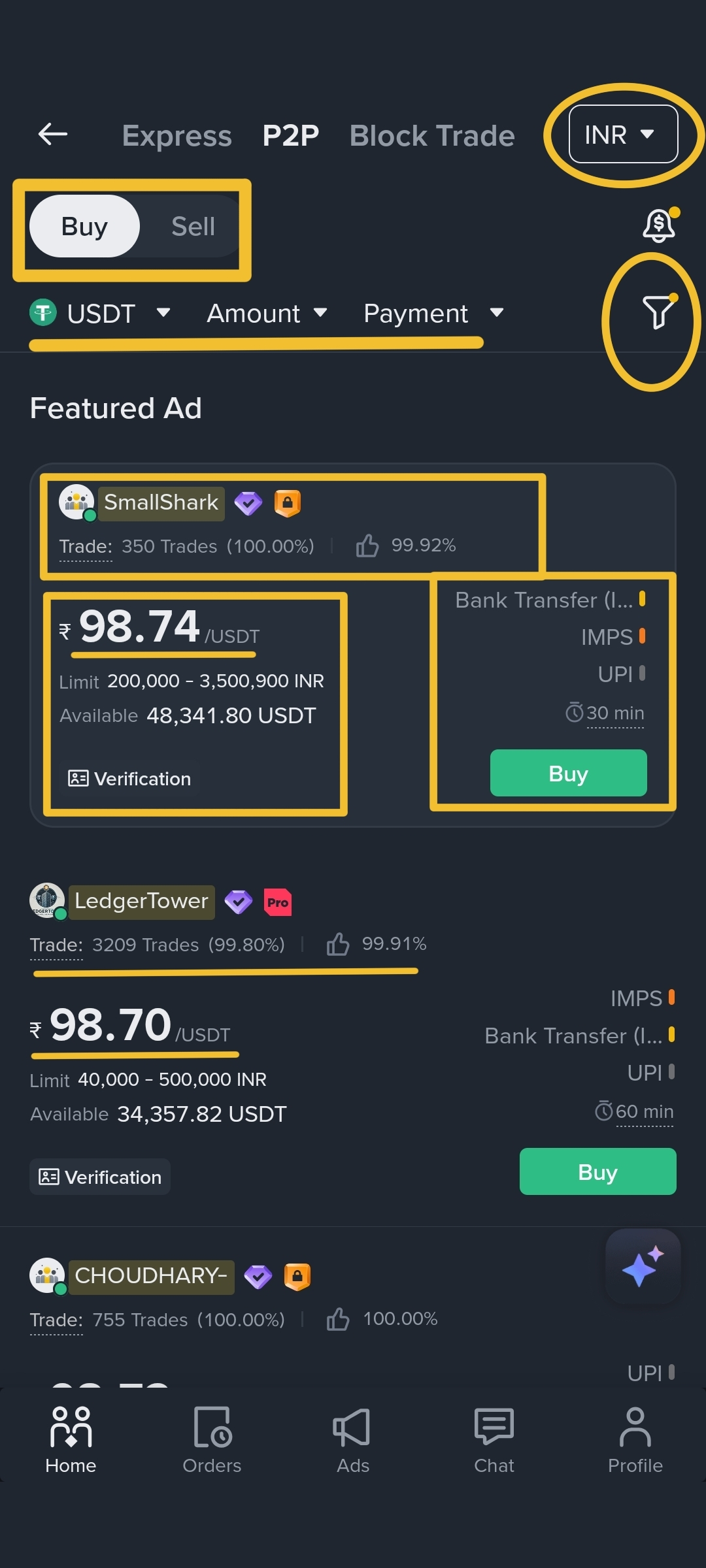Open the price alert bell icon
706x1568 pixels.
pos(660,225)
